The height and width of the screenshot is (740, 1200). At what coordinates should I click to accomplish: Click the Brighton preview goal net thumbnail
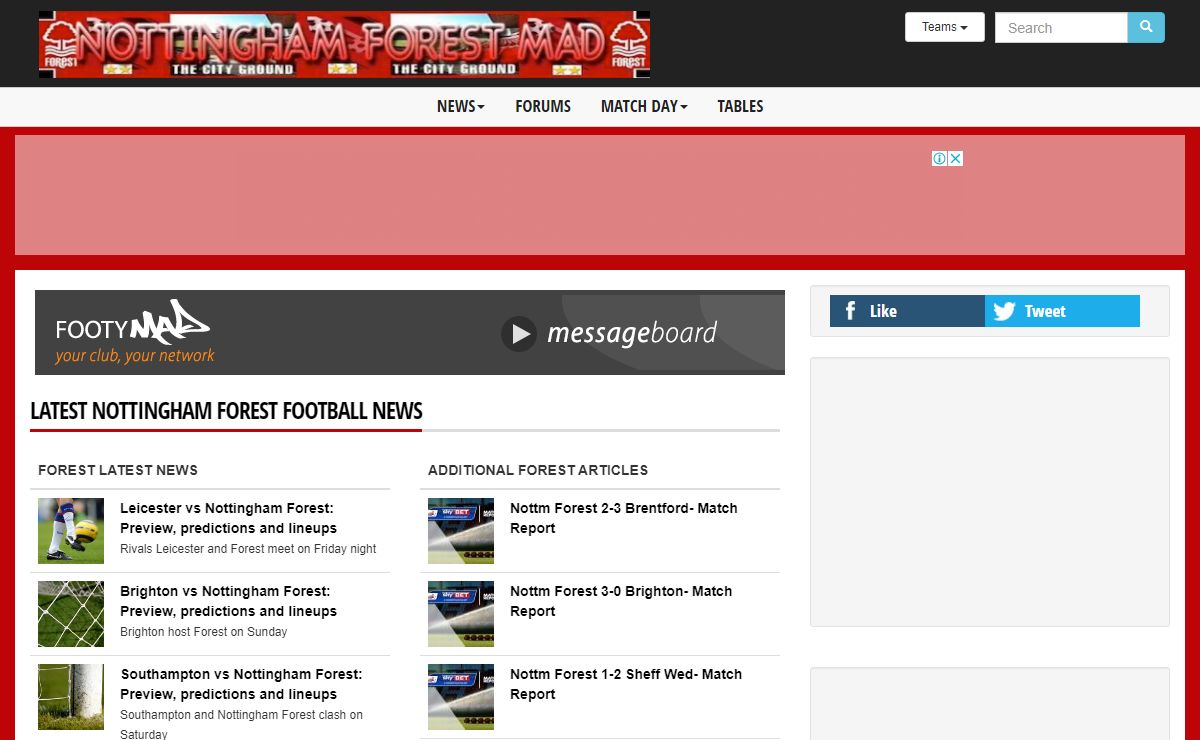(71, 614)
